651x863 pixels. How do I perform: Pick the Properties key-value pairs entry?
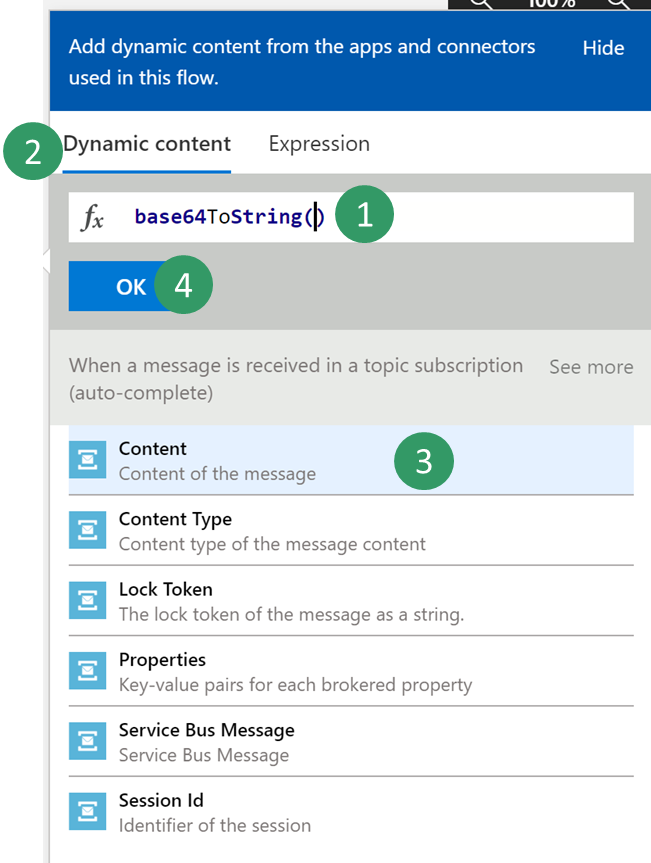pos(295,685)
